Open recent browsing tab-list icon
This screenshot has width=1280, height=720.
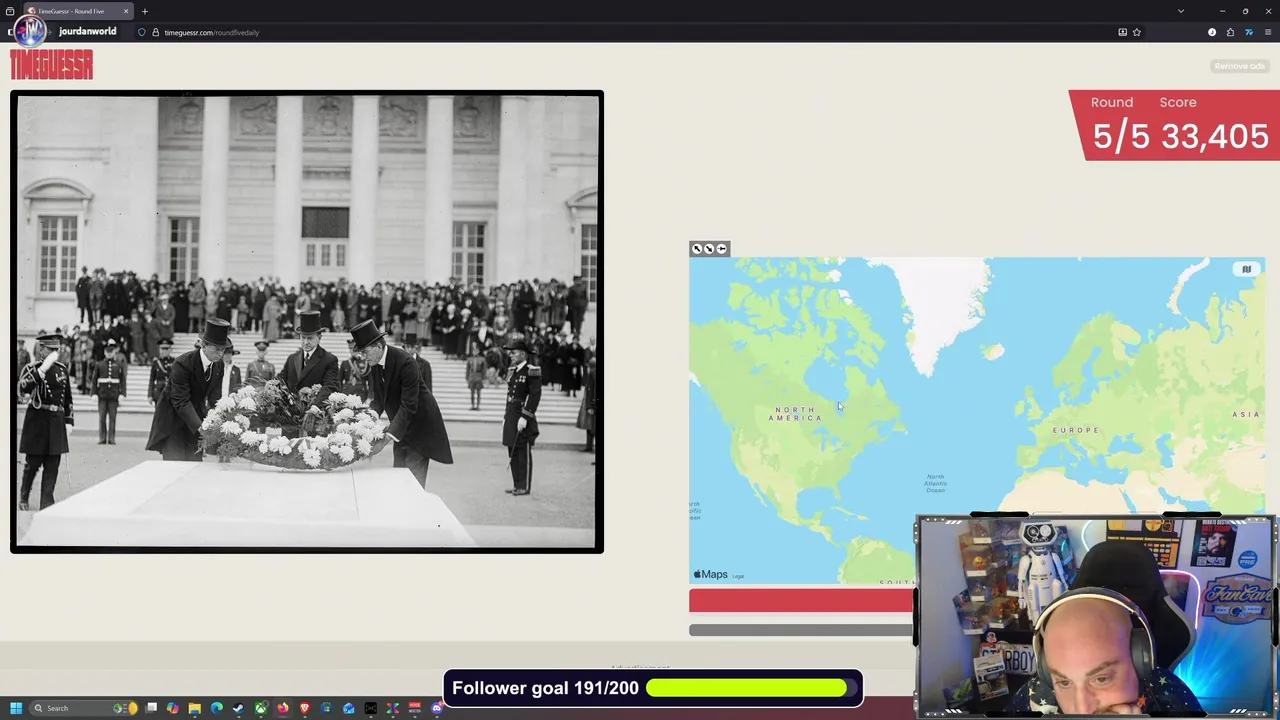(x=10, y=11)
